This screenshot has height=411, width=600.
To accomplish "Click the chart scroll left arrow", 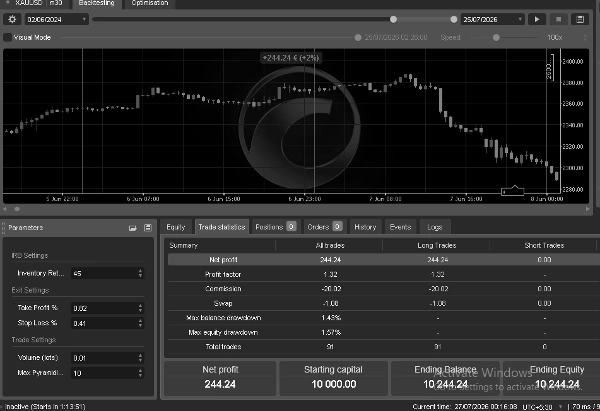I will (5, 209).
